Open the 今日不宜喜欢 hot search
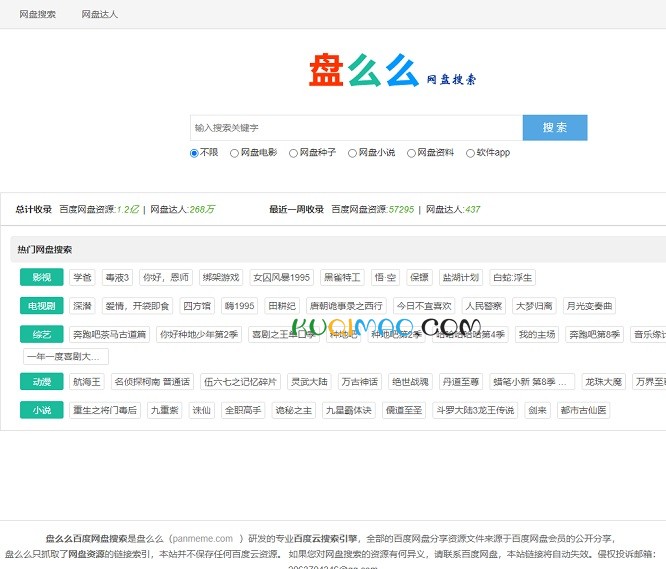The image size is (666, 569). point(424,306)
